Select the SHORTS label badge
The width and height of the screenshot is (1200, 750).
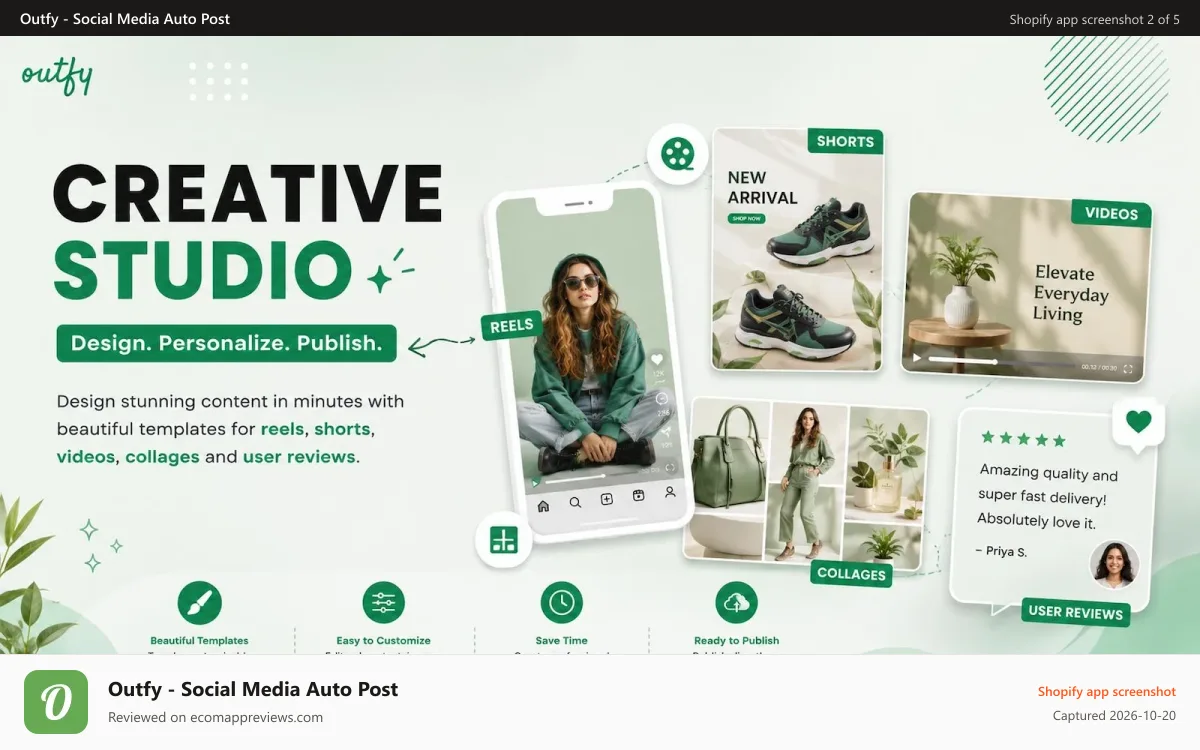point(845,141)
